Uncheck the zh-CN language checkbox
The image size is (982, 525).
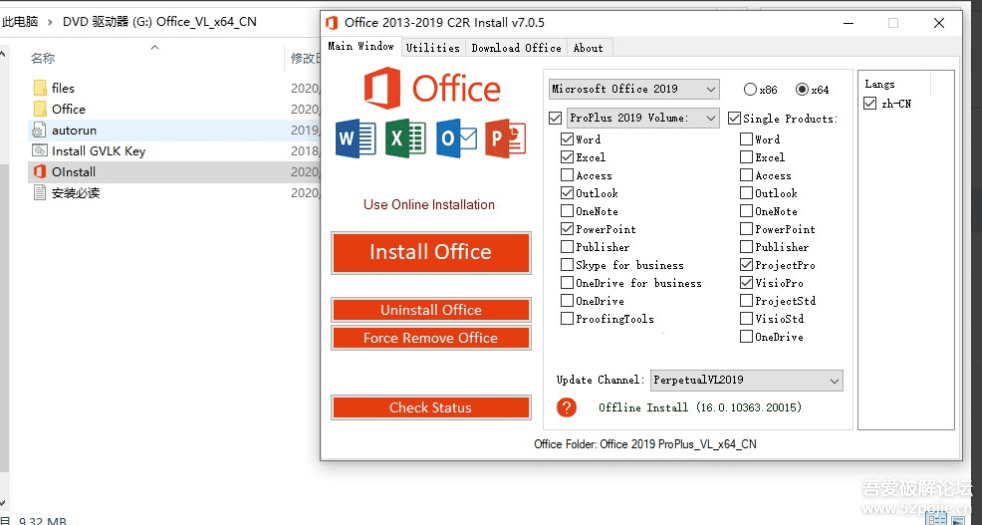coord(869,103)
